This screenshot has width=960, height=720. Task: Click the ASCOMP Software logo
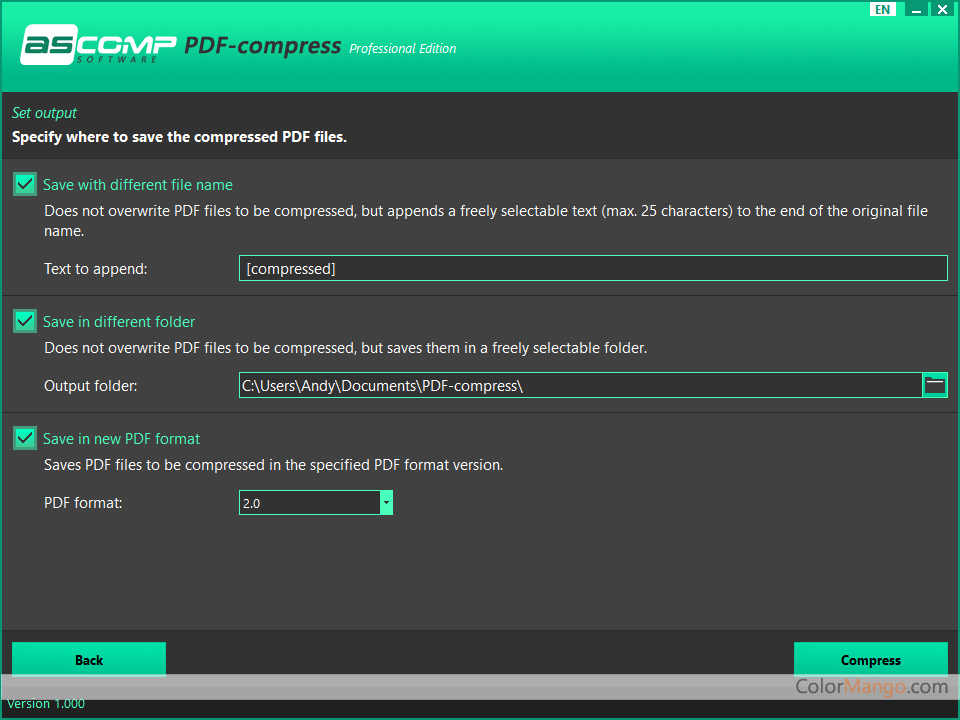(x=97, y=46)
